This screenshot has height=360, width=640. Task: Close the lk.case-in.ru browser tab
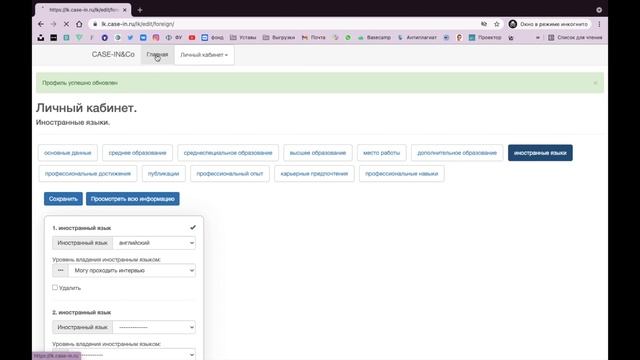(125, 10)
